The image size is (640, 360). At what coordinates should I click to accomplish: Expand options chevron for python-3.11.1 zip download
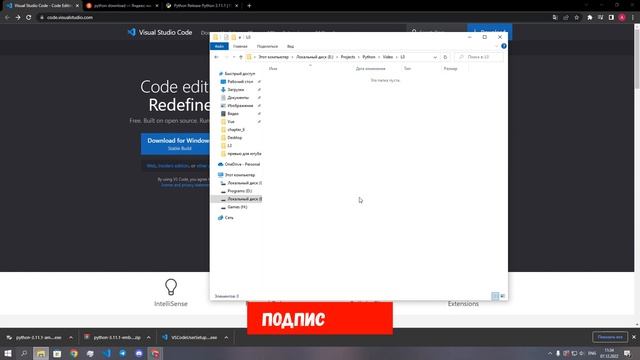(x=149, y=338)
